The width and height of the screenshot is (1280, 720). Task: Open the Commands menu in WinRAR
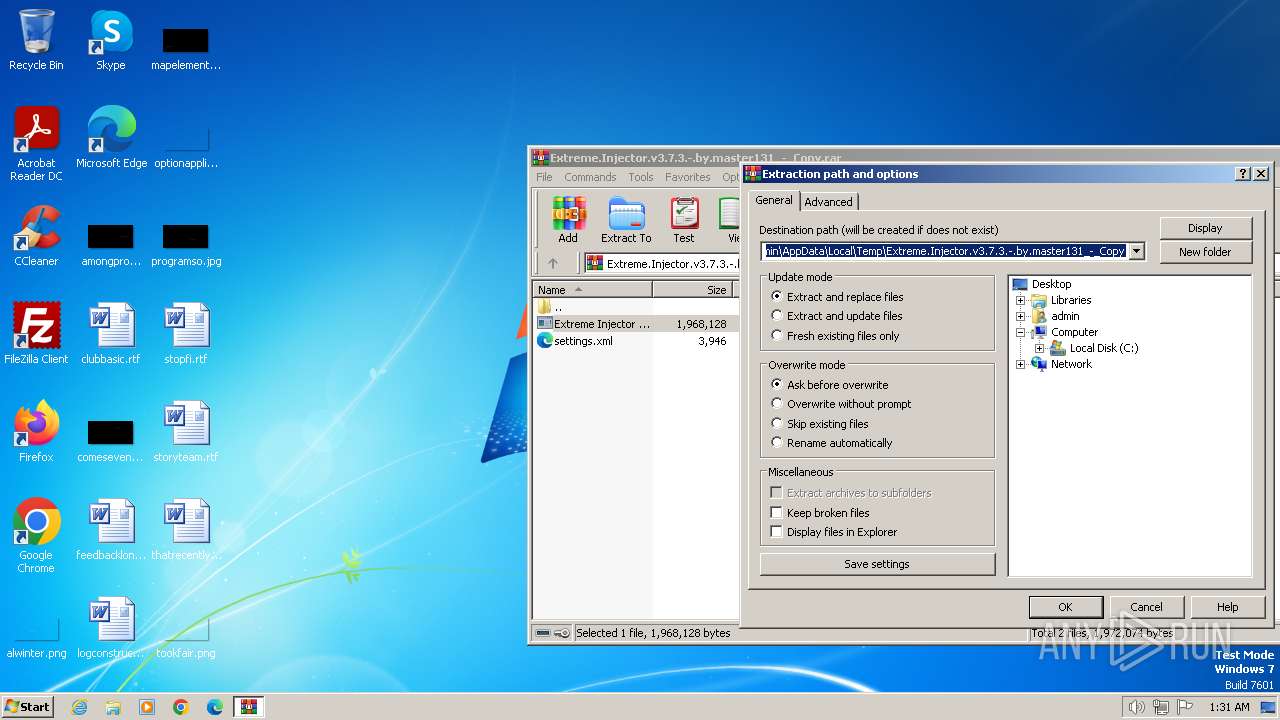[x=590, y=177]
